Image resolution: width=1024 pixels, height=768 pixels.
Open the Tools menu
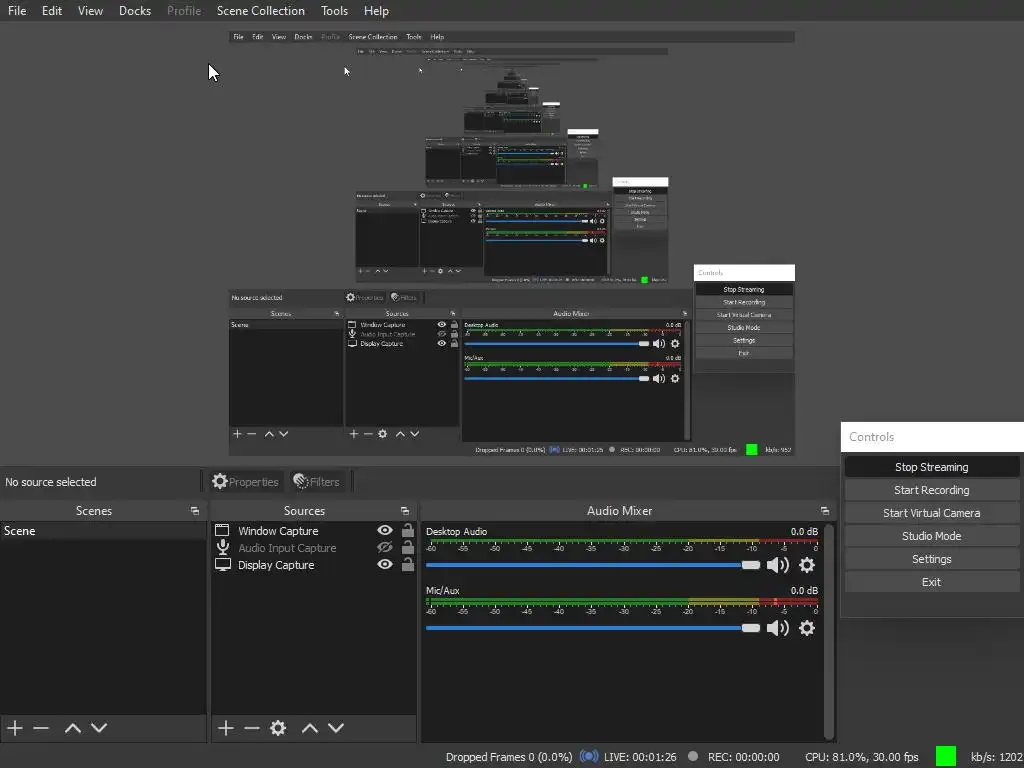tap(334, 10)
